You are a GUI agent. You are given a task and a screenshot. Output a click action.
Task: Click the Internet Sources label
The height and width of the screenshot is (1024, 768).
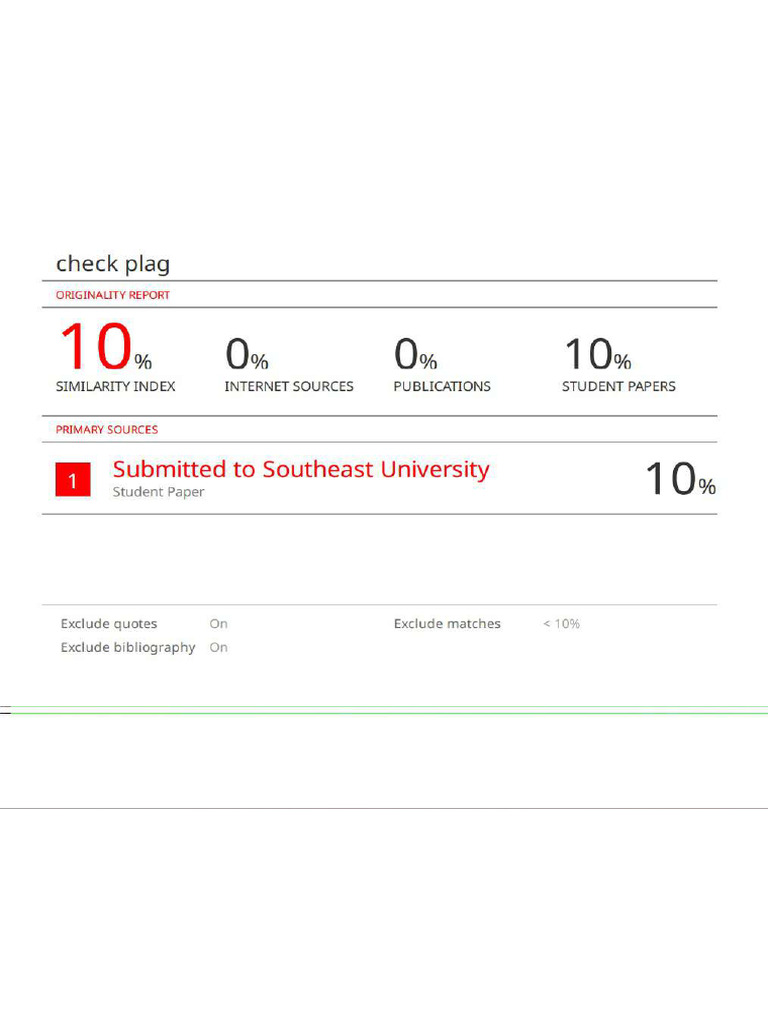pos(289,386)
